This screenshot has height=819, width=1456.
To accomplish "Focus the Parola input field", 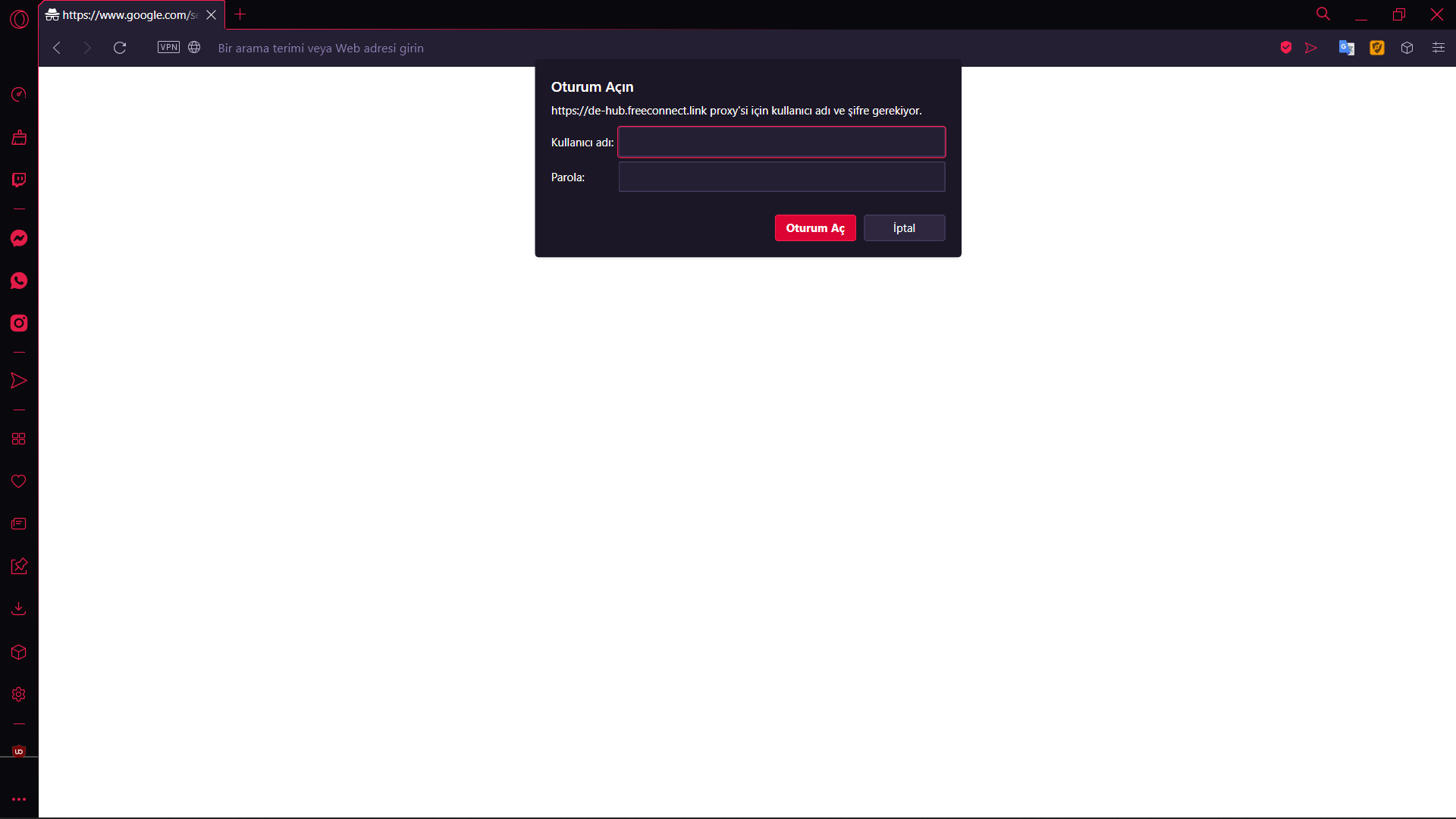I will 782,177.
